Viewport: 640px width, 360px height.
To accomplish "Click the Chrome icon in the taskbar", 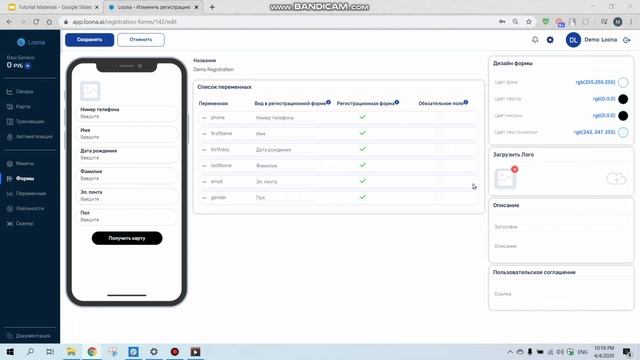I will pyautogui.click(x=92, y=351).
